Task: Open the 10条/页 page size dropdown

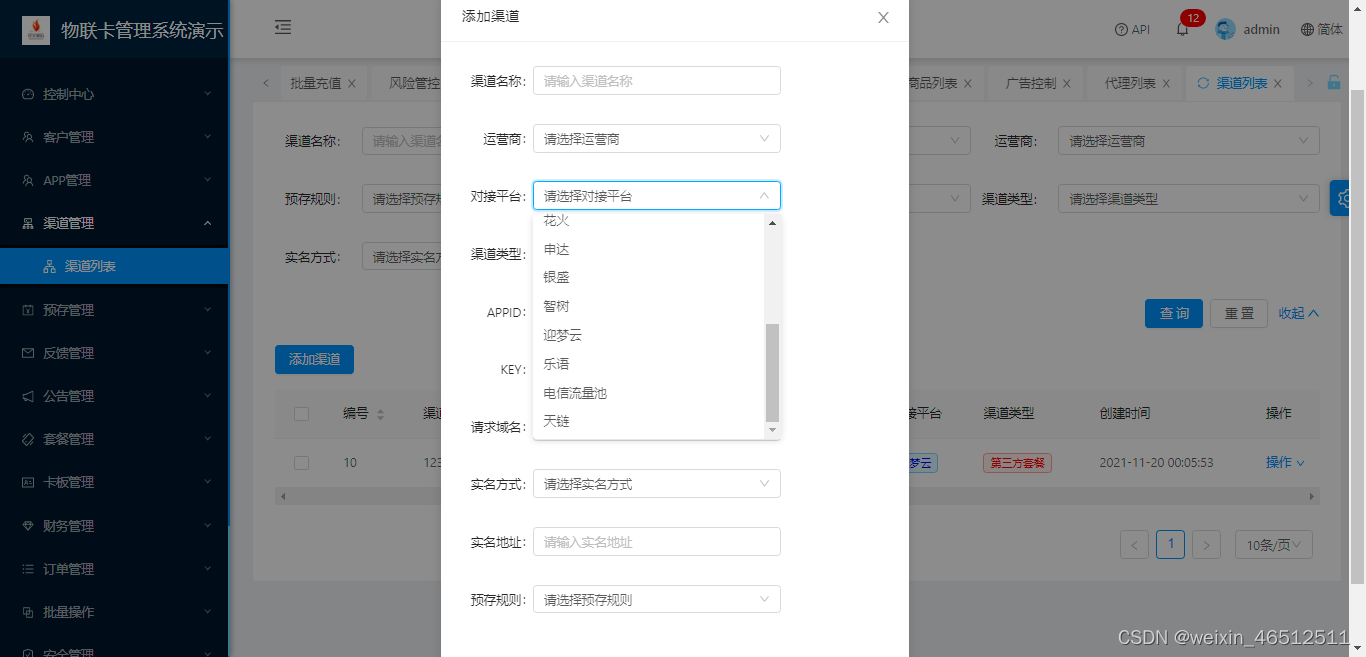Action: point(1273,544)
